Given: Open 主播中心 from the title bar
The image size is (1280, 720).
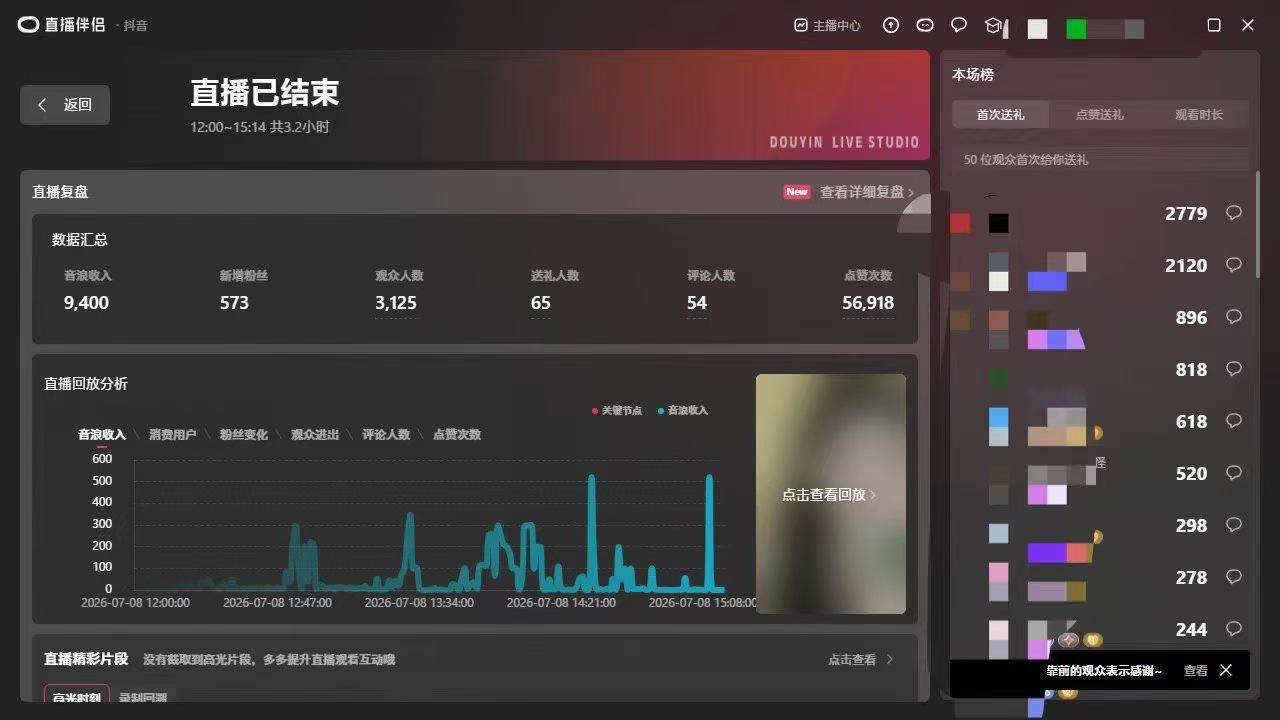Looking at the screenshot, I should (x=827, y=25).
